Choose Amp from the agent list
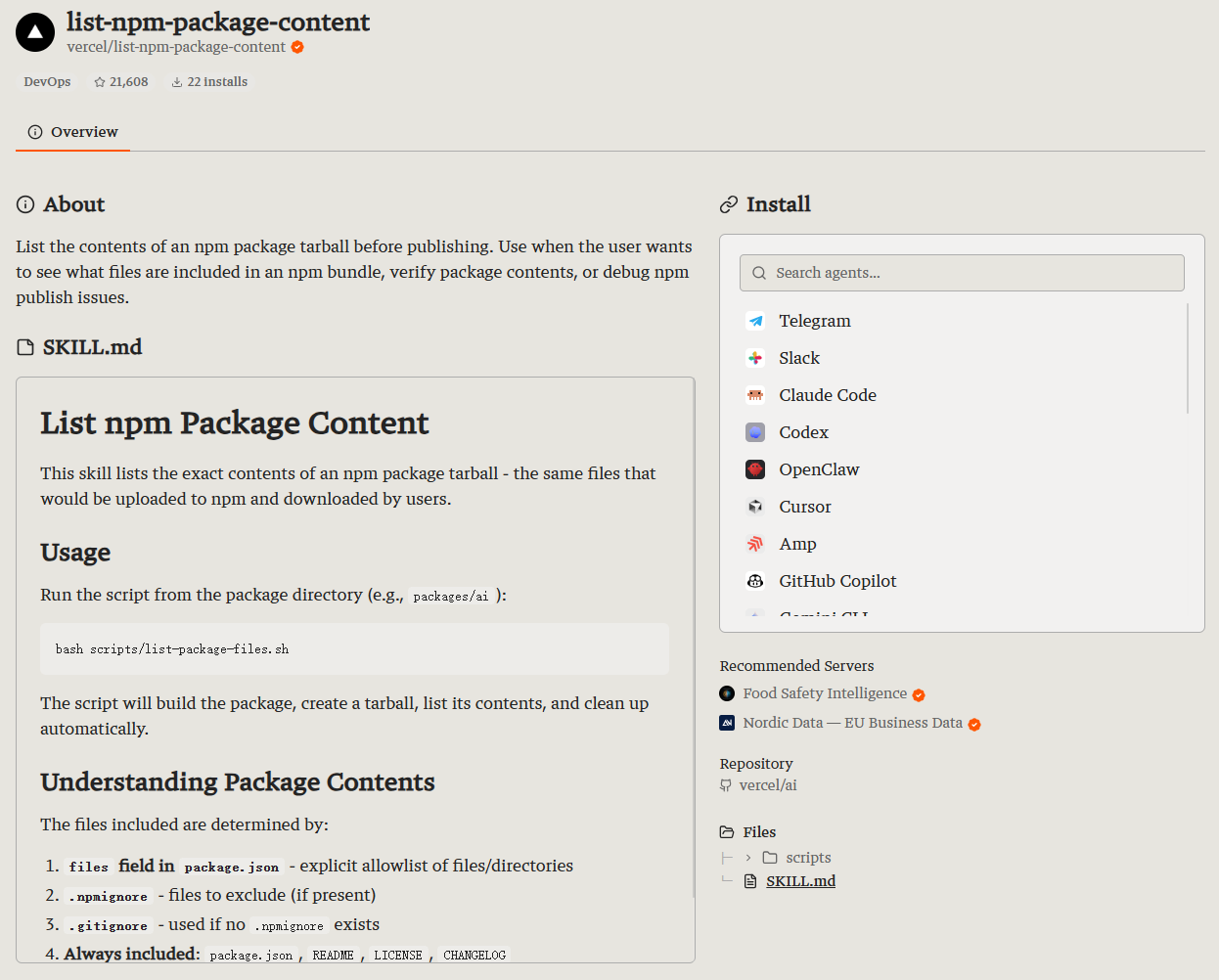The width and height of the screenshot is (1219, 980). click(797, 544)
